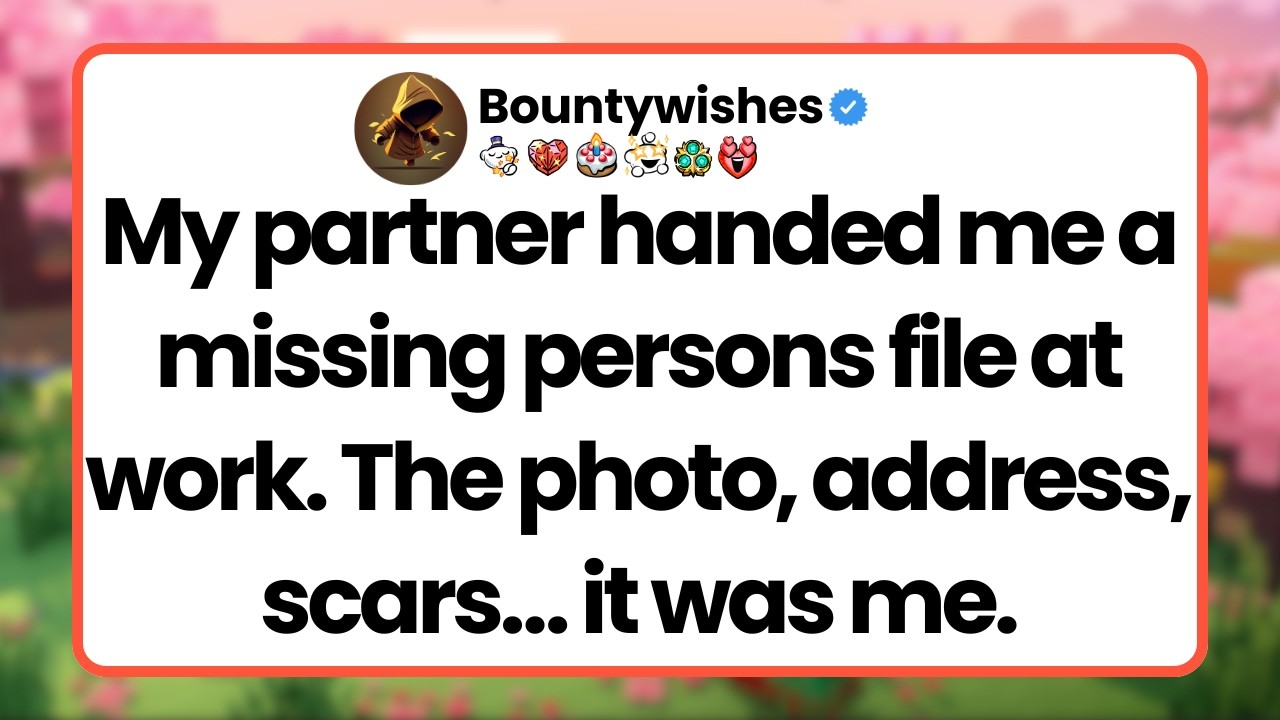
Task: Select the heart-eyes laughing face award
Action: coord(739,155)
